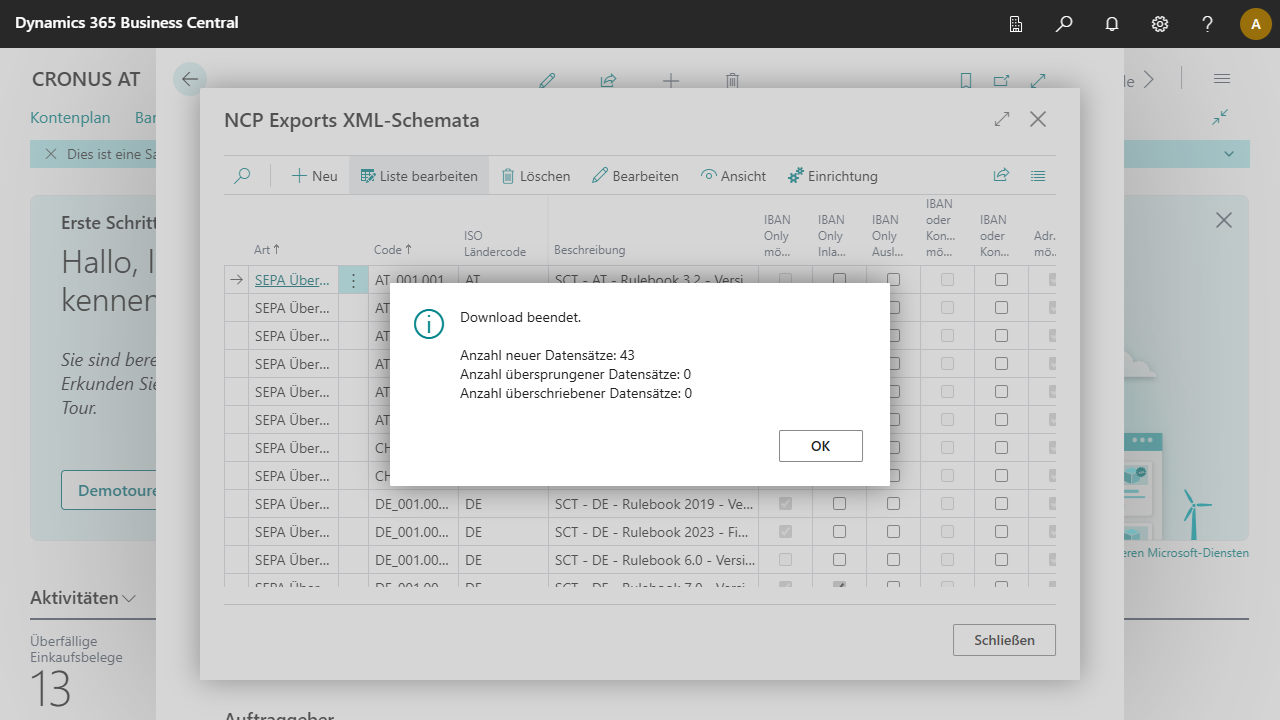1280x720 pixels.
Task: Open the notifications bell icon
Action: pos(1112,24)
